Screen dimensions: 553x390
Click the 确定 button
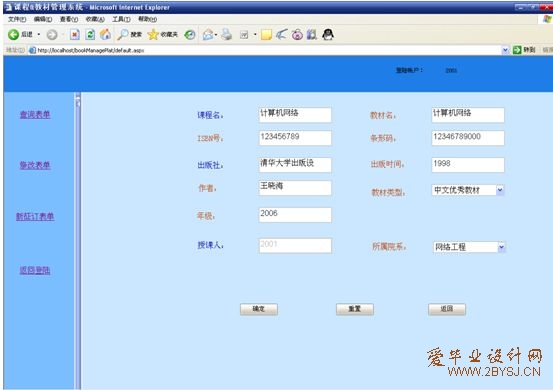tap(259, 309)
